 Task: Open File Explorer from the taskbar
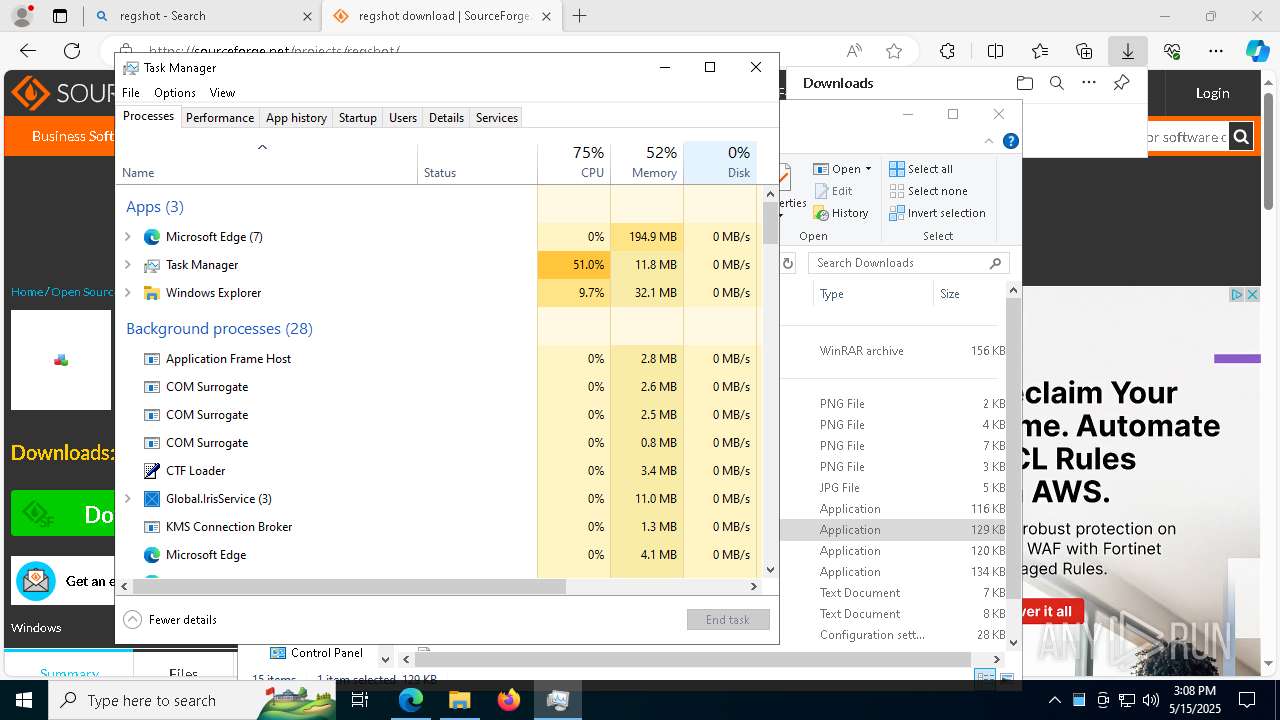459,700
